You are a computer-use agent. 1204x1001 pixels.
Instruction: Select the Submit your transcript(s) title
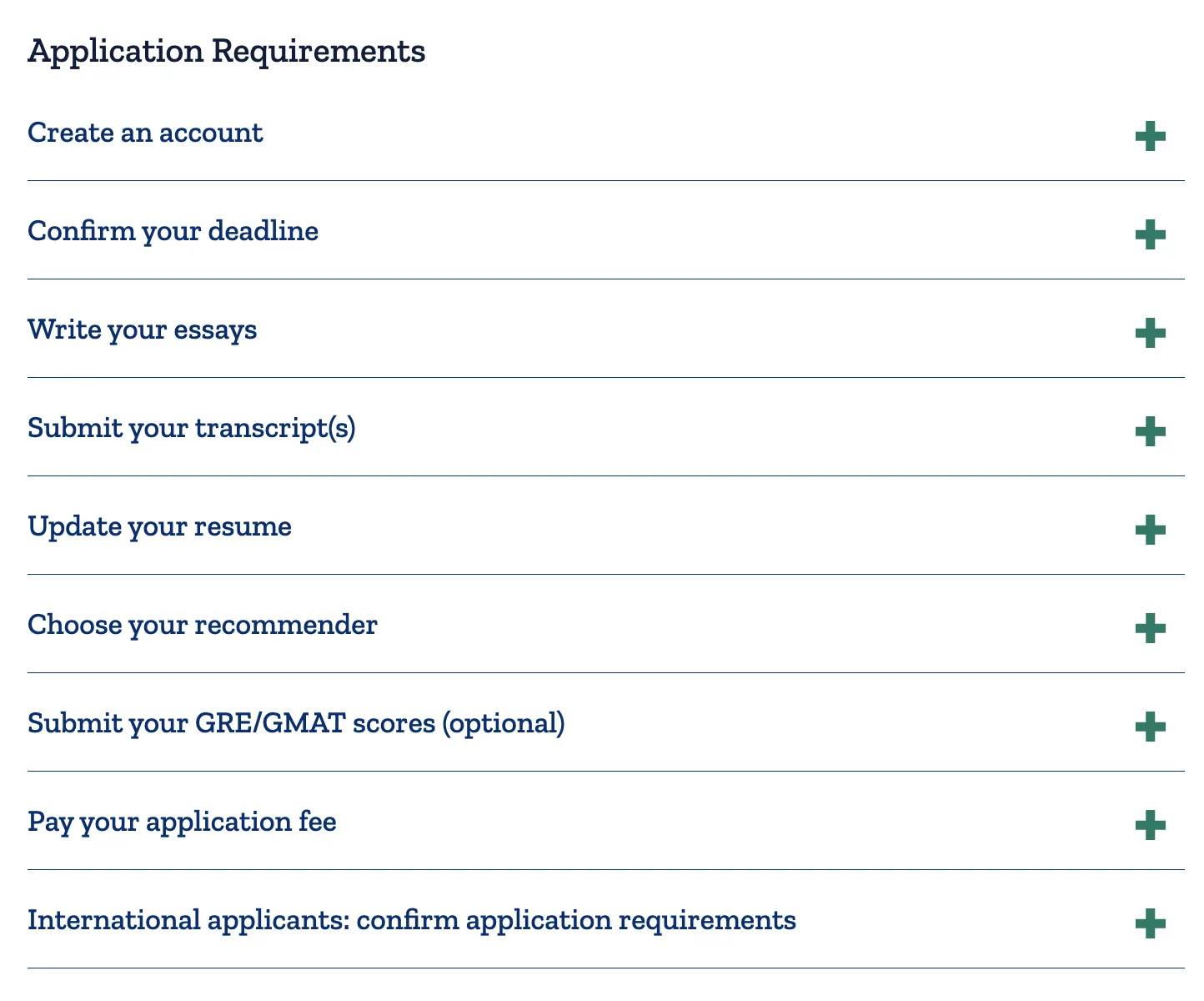pos(191,428)
